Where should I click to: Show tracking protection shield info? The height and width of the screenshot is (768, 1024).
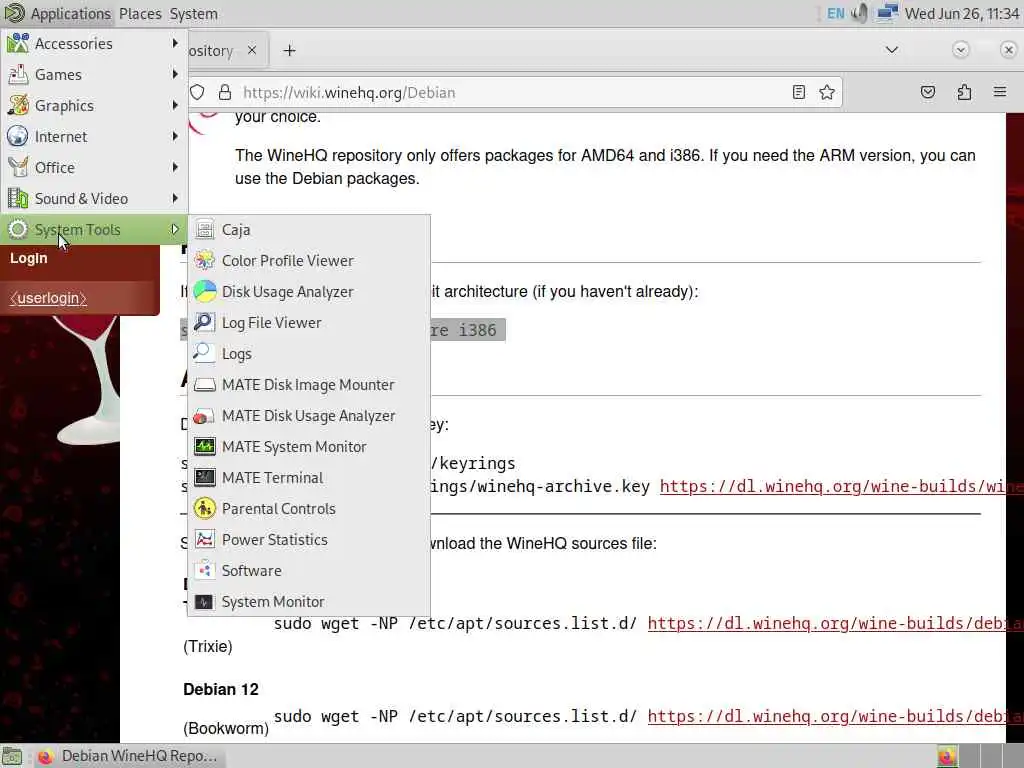point(197,93)
